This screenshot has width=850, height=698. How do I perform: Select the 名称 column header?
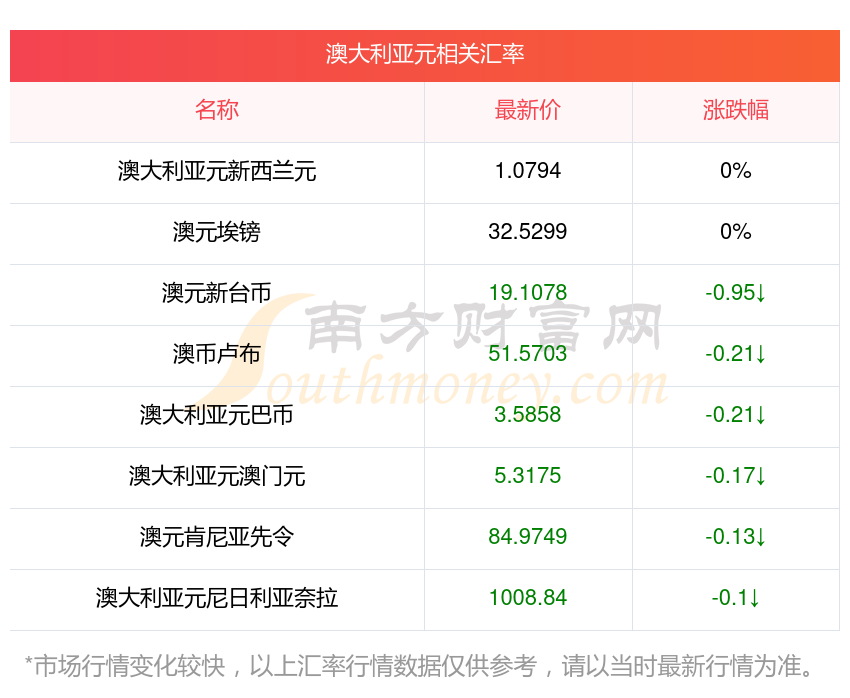coord(217,110)
